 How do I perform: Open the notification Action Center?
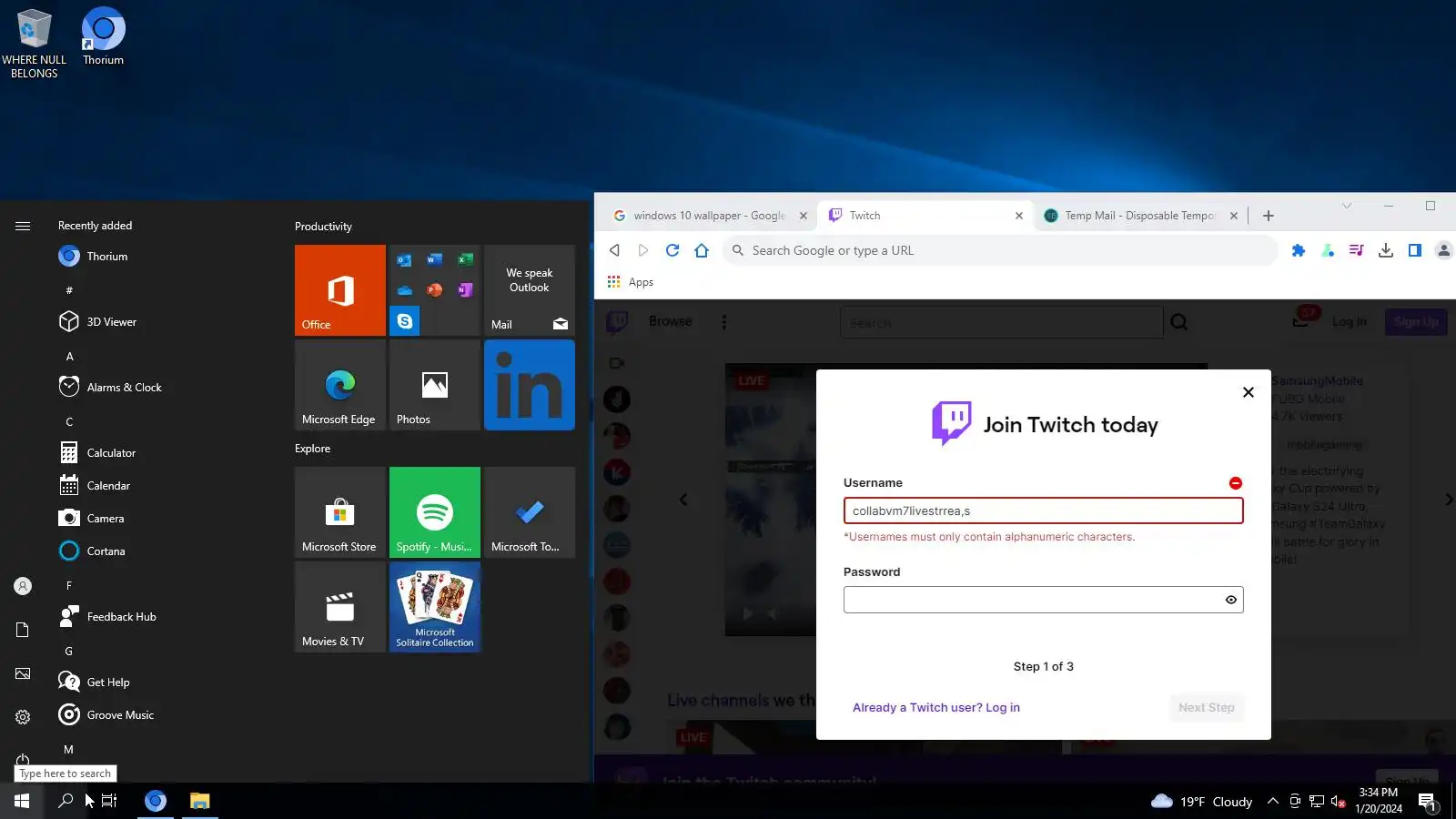point(1428,802)
